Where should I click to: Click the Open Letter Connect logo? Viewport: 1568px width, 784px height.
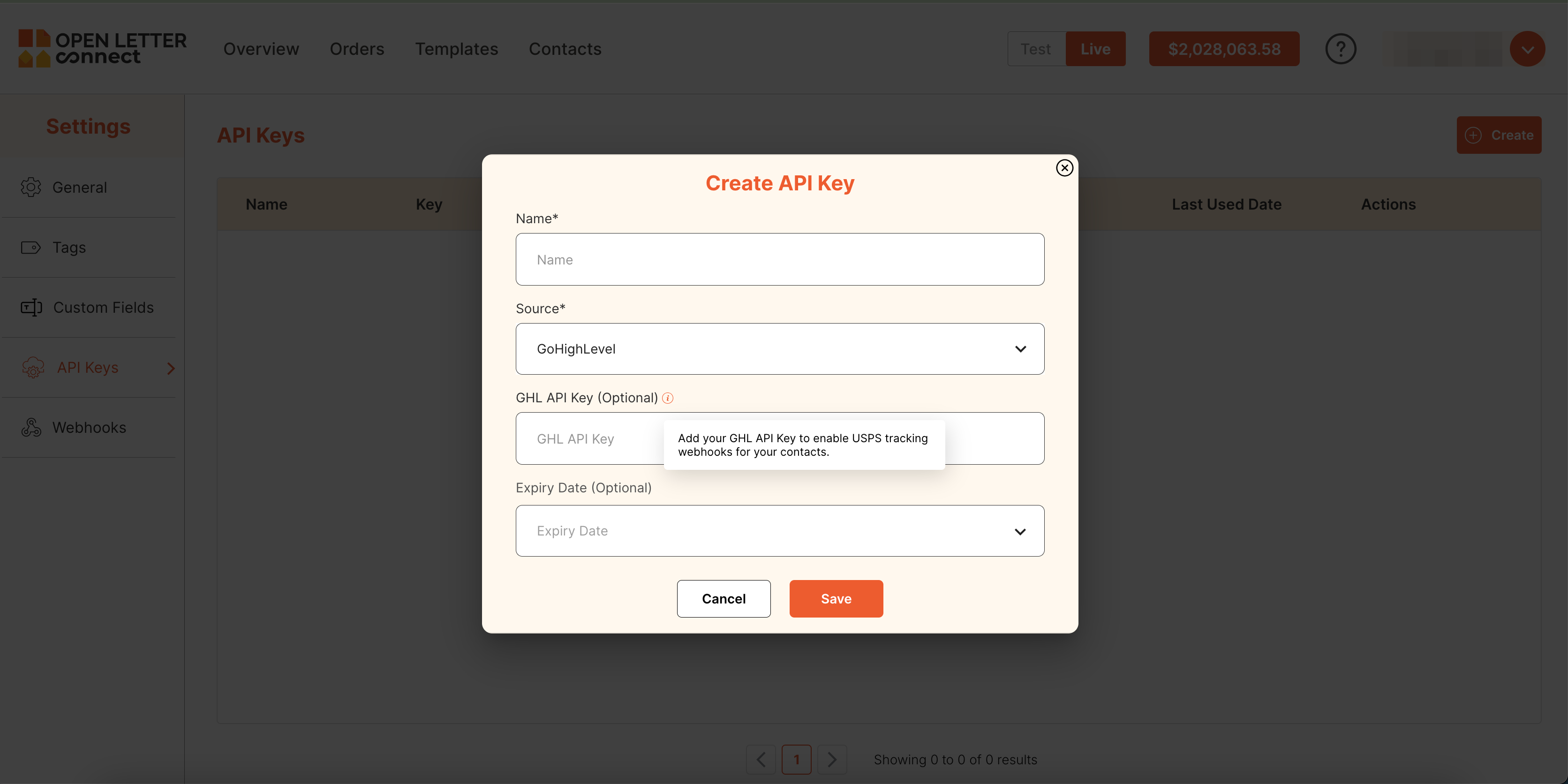tap(102, 49)
